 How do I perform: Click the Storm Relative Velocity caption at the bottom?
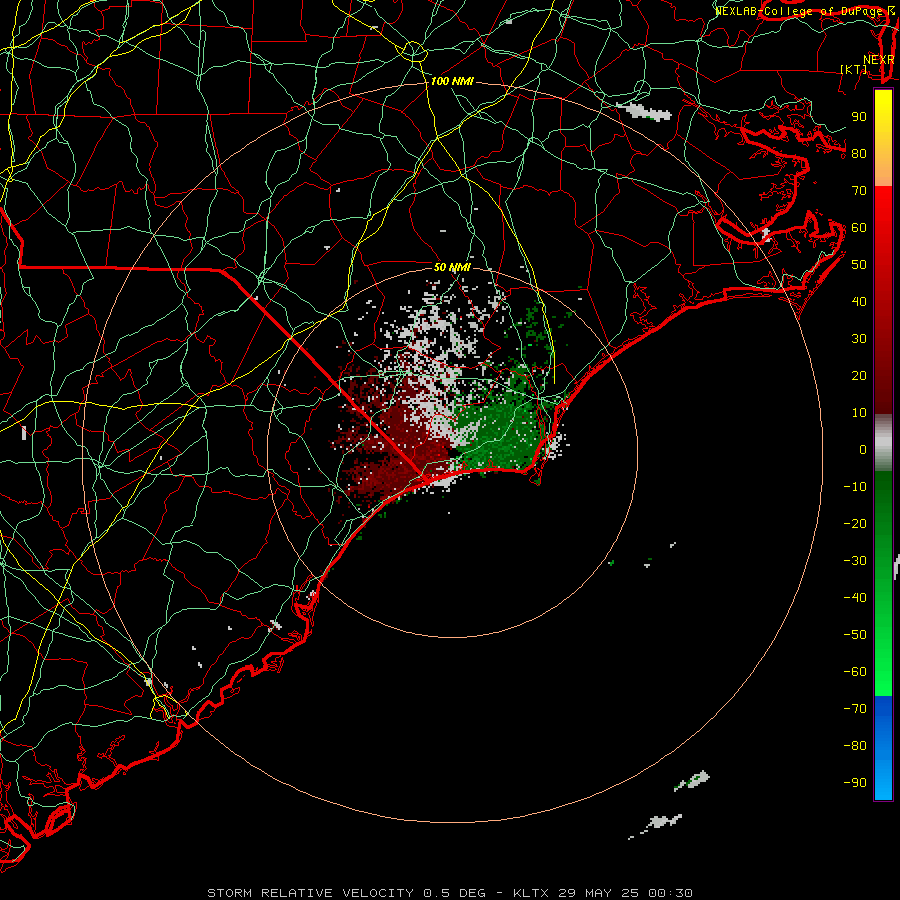click(x=449, y=893)
